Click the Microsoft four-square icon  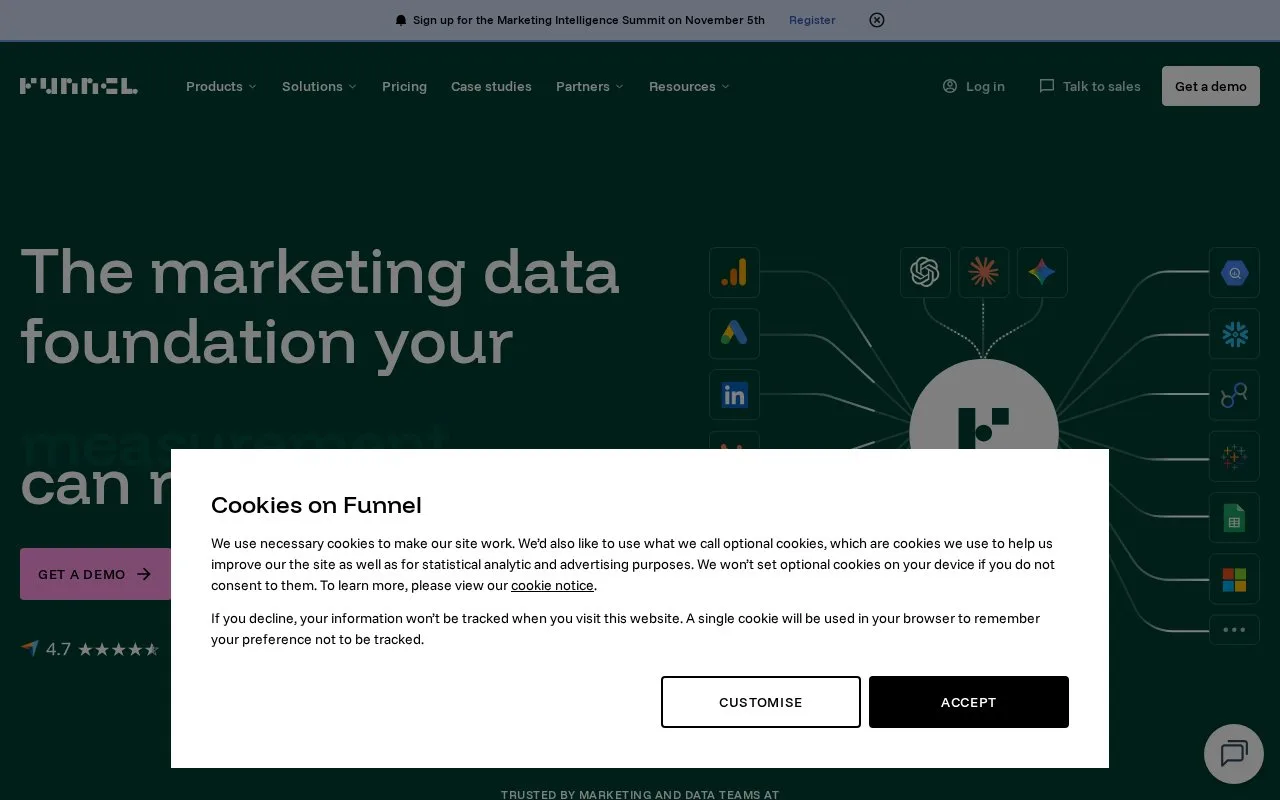[x=1234, y=579]
